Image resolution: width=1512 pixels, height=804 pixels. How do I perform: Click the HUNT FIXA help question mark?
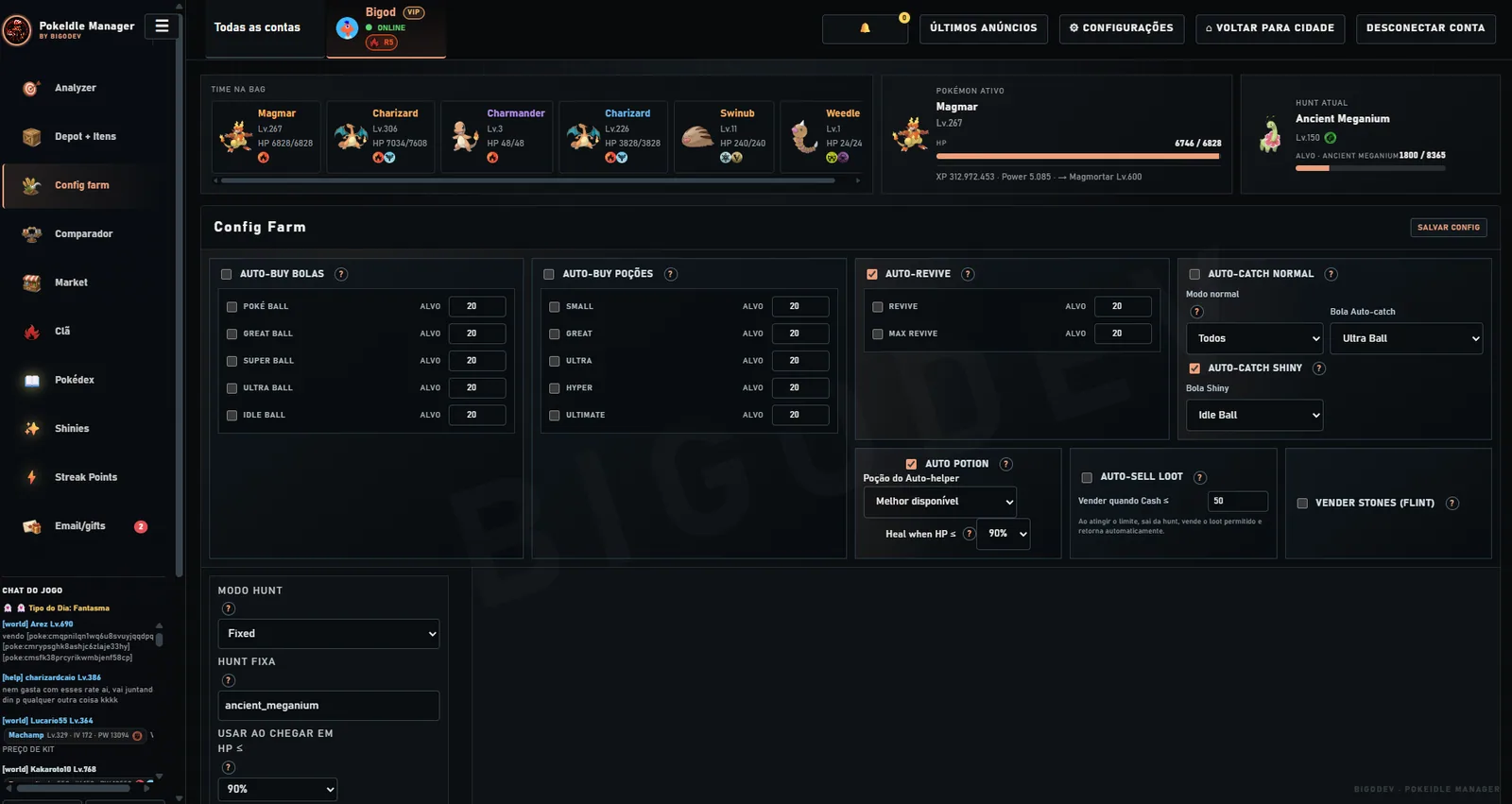(228, 680)
